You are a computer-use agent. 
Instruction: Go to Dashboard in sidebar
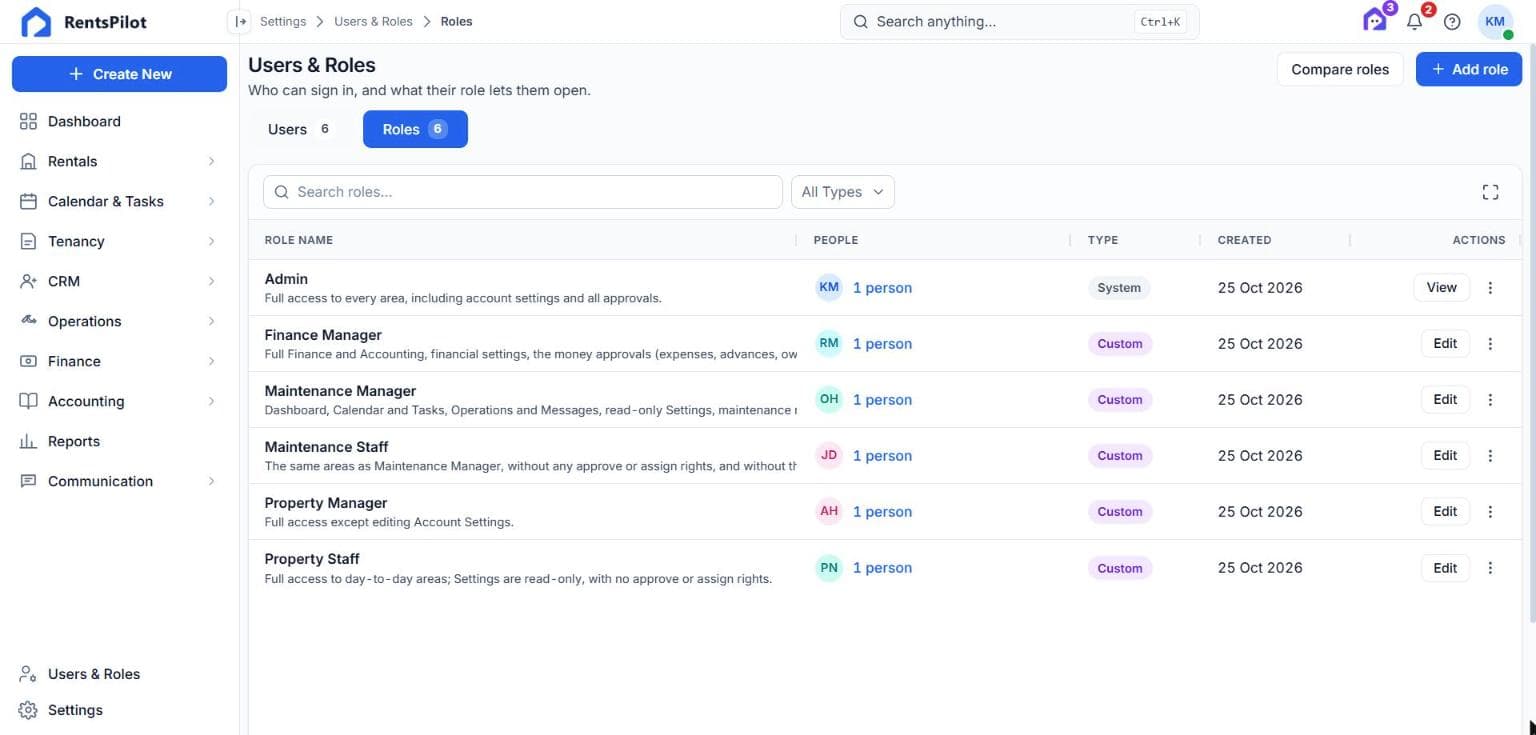[x=119, y=121]
